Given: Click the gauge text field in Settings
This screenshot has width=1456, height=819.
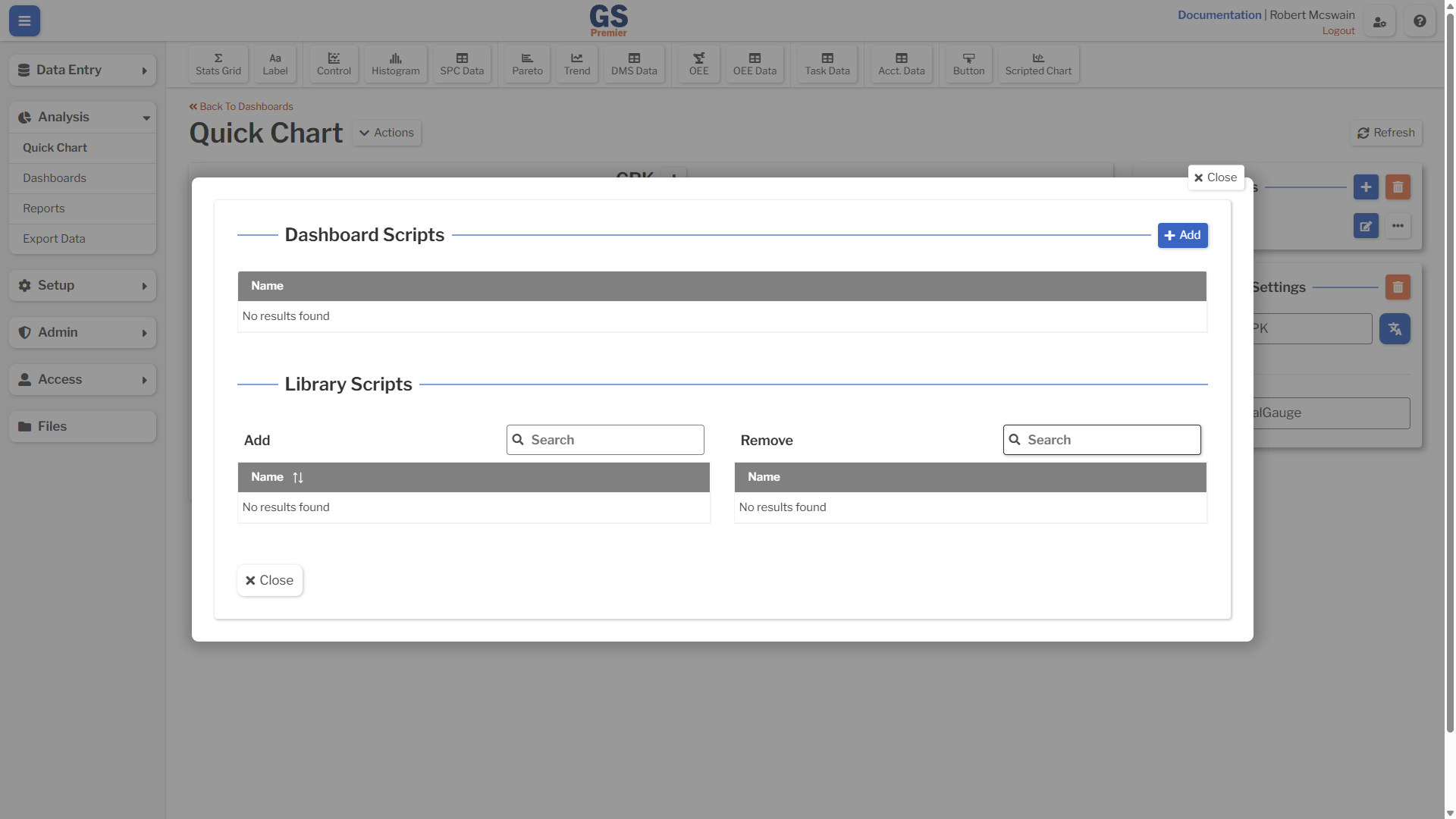Looking at the screenshot, I should click(1330, 413).
